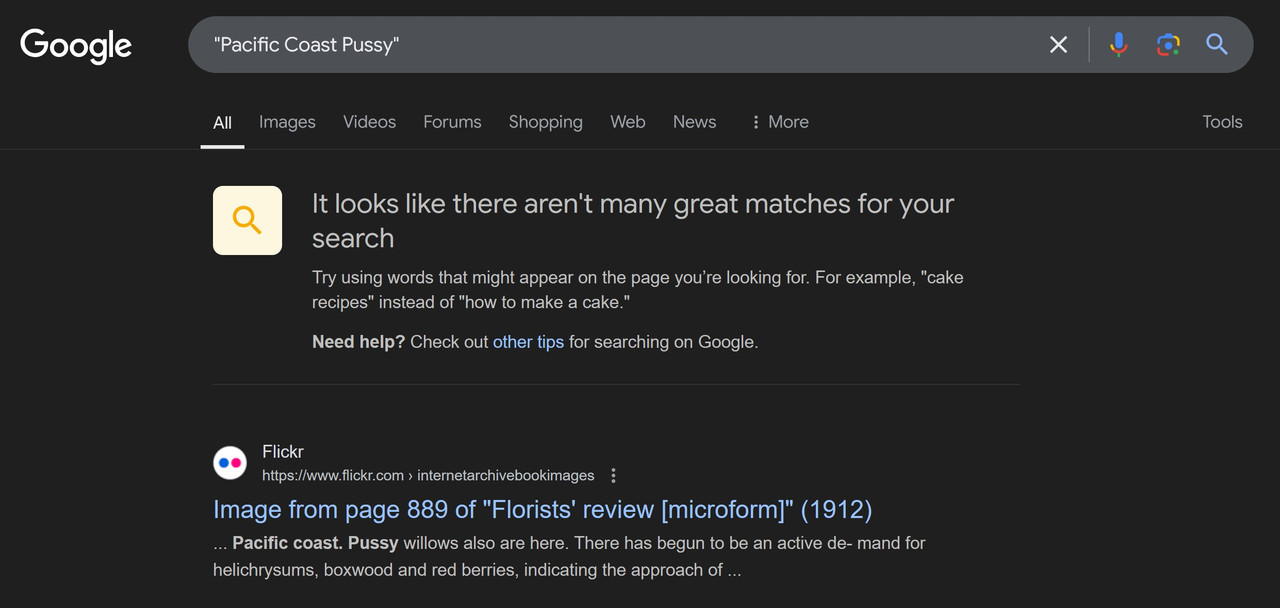Viewport: 1280px width, 608px height.
Task: Click the Google logo
Action: (76, 45)
